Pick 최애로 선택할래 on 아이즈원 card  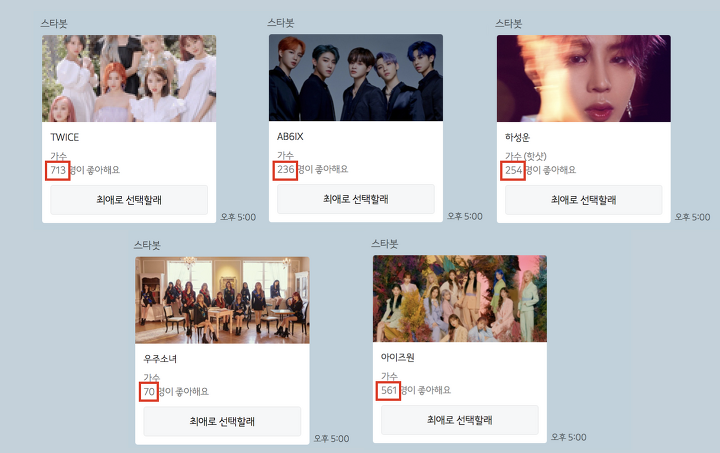click(x=460, y=420)
